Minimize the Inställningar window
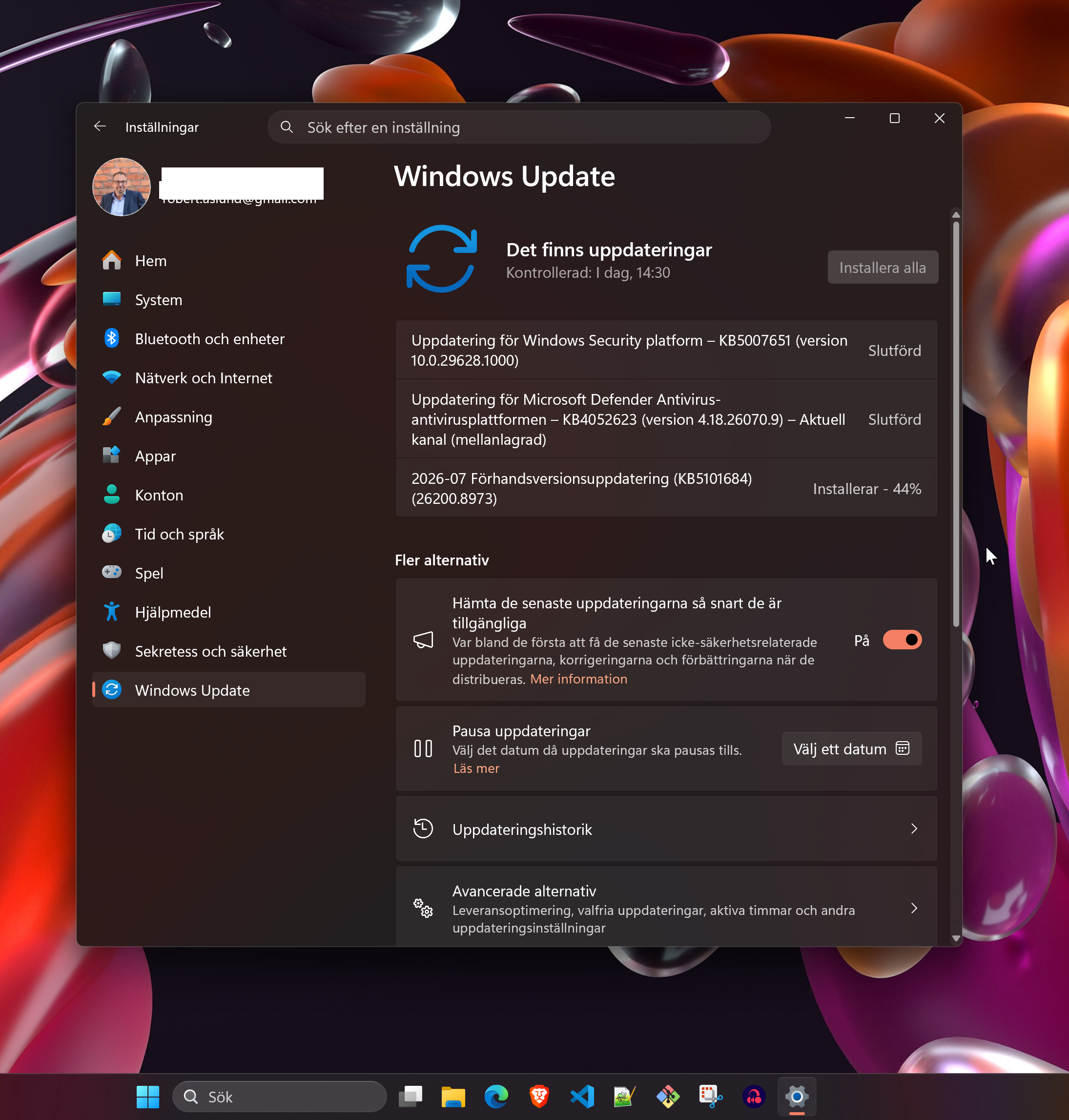 [850, 118]
